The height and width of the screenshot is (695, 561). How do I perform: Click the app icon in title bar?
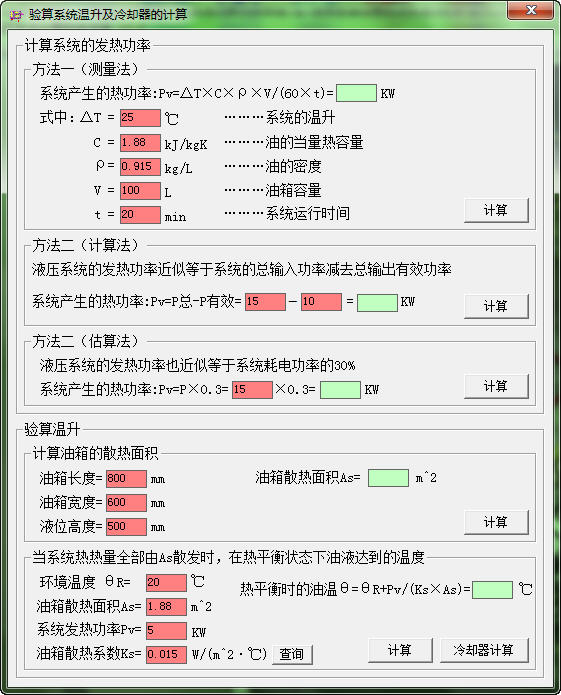point(16,15)
